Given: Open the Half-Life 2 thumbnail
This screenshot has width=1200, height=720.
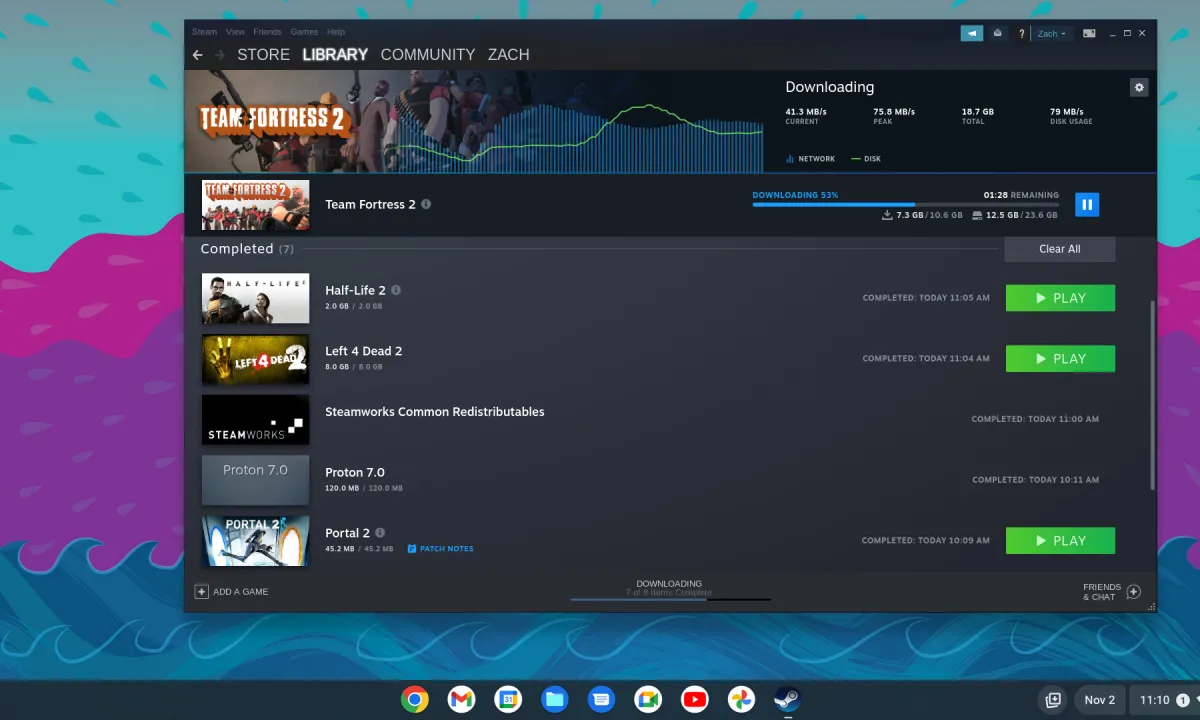Looking at the screenshot, I should [x=255, y=298].
